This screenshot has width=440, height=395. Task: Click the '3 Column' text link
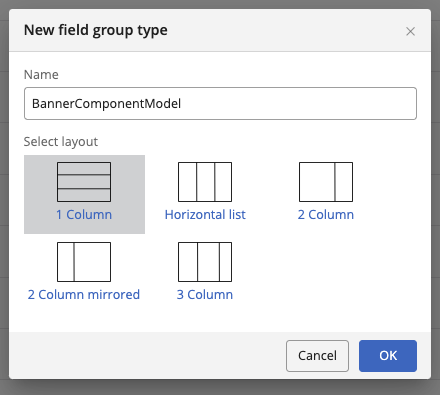coord(205,295)
